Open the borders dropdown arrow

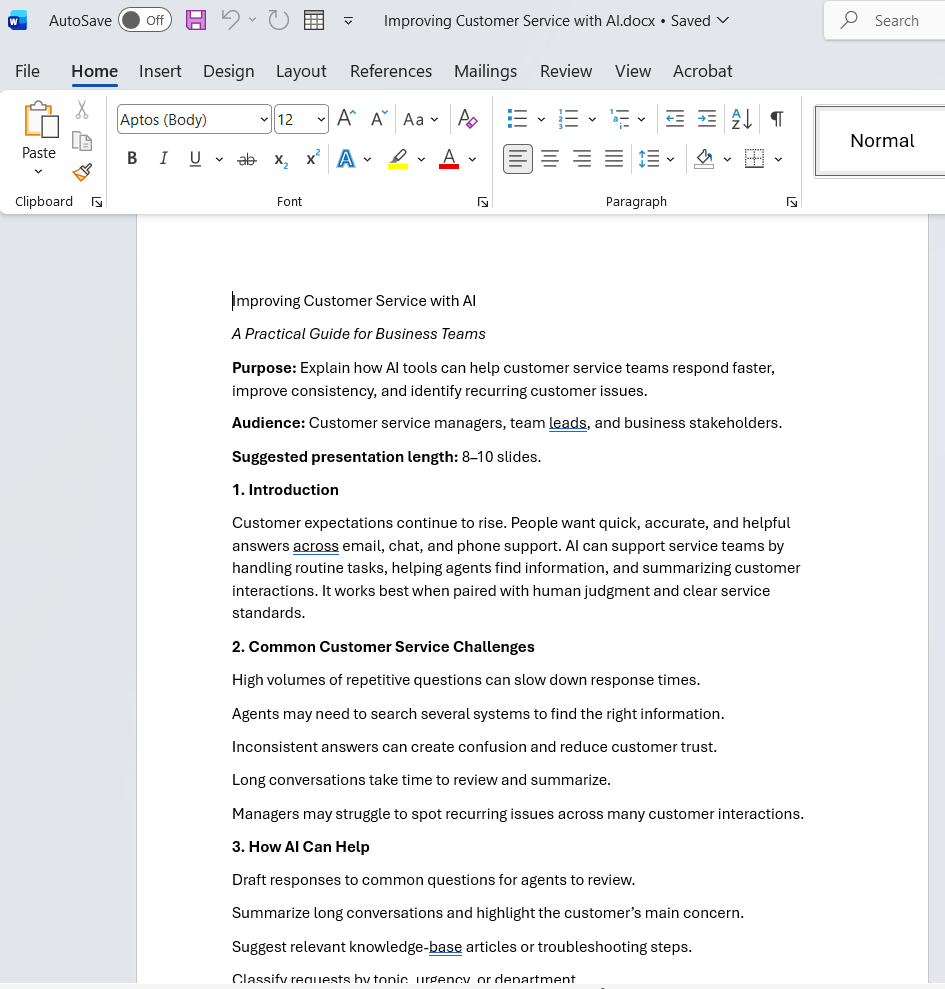tap(778, 160)
